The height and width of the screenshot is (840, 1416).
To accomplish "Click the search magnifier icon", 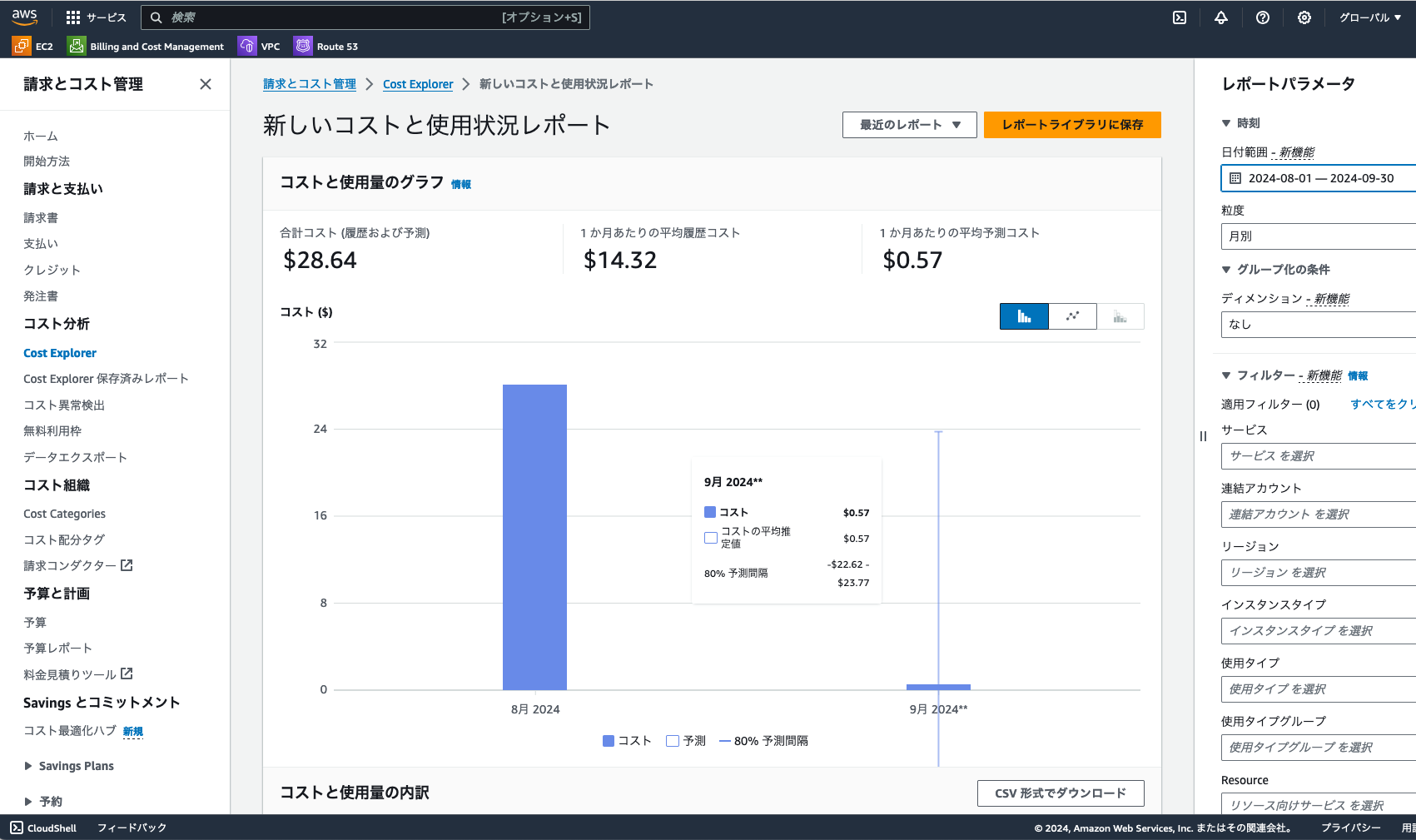I will (156, 17).
